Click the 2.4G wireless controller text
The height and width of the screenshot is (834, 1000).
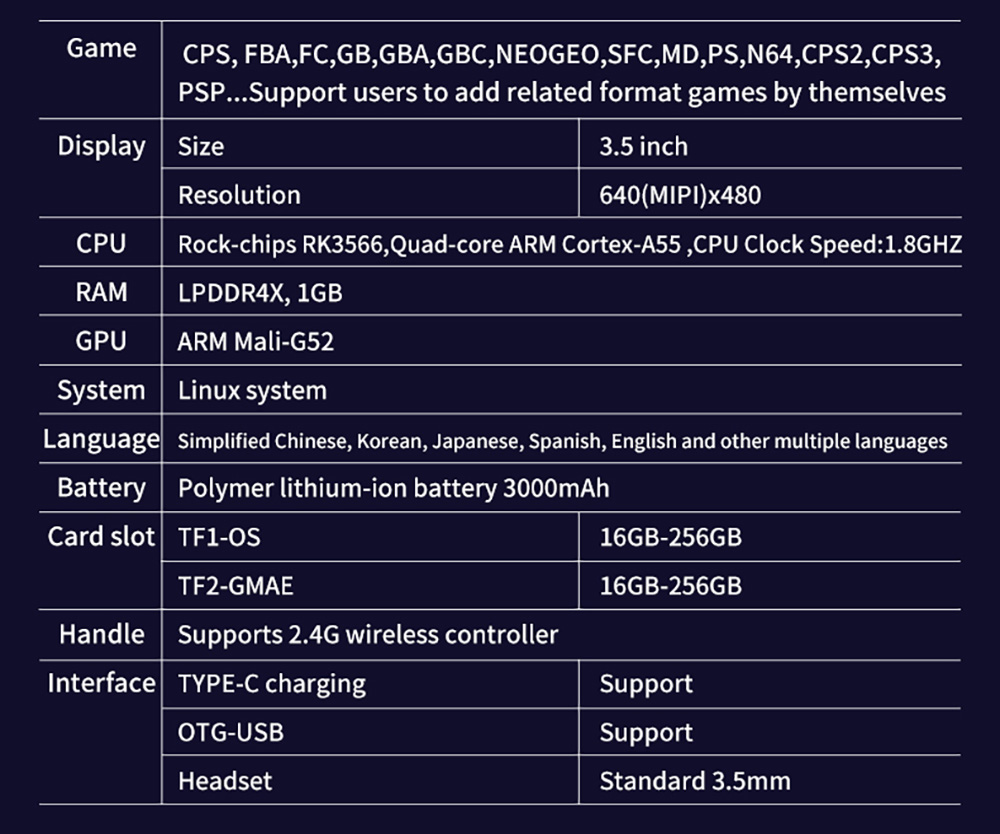(x=367, y=635)
